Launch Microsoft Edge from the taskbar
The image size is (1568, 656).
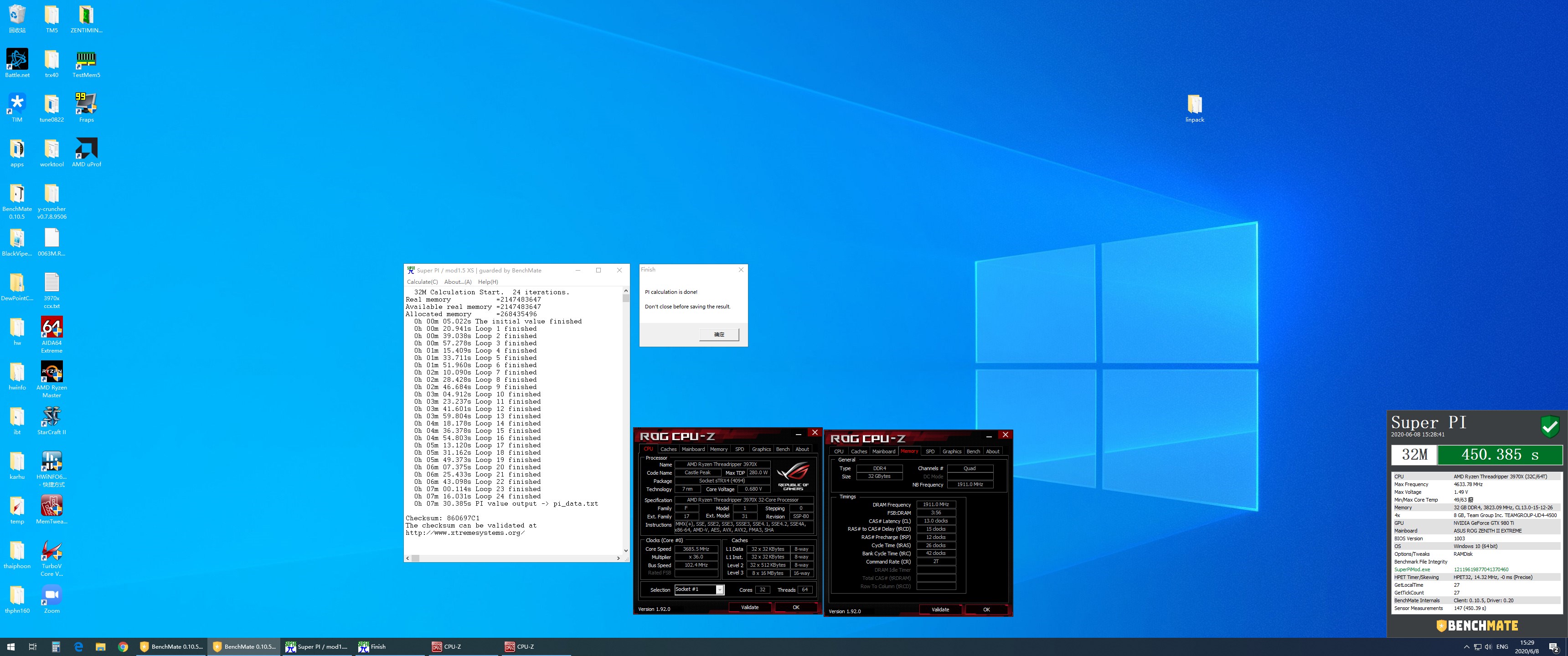[78, 647]
